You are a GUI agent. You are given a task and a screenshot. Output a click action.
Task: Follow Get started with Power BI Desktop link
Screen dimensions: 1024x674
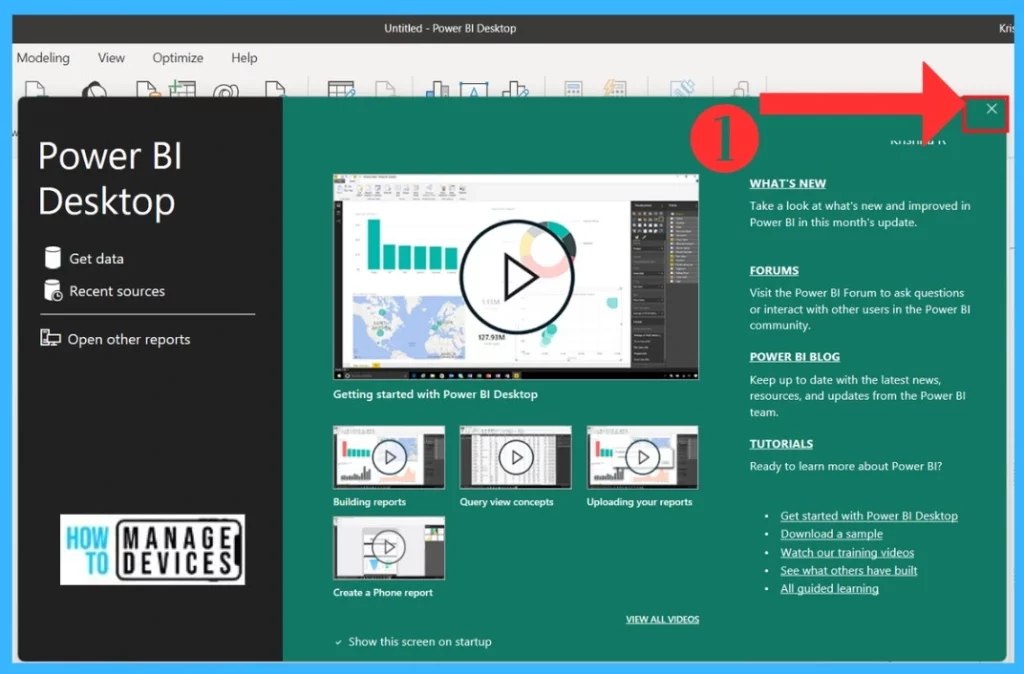[x=869, y=515]
